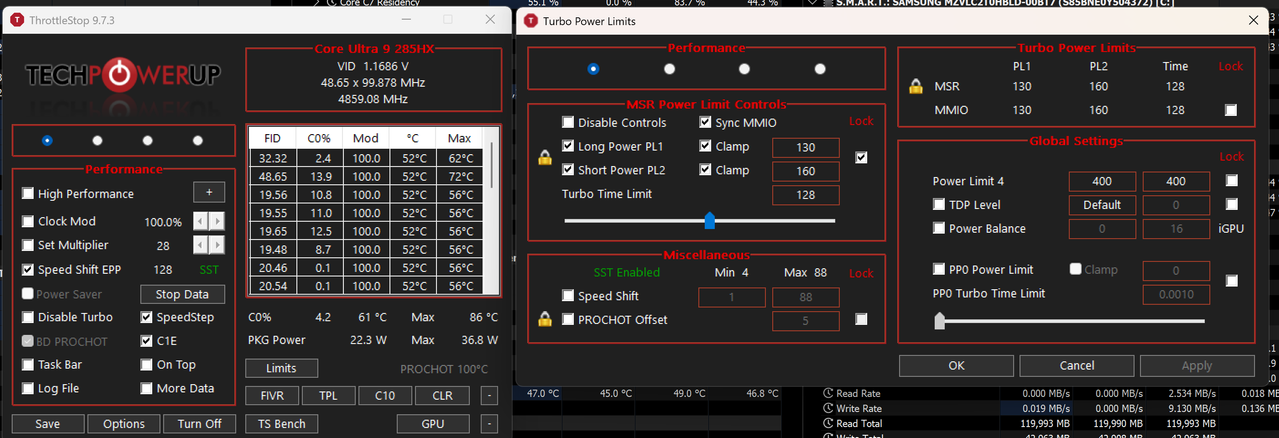Enable Speed Shift in Miscellaneous section

568,296
